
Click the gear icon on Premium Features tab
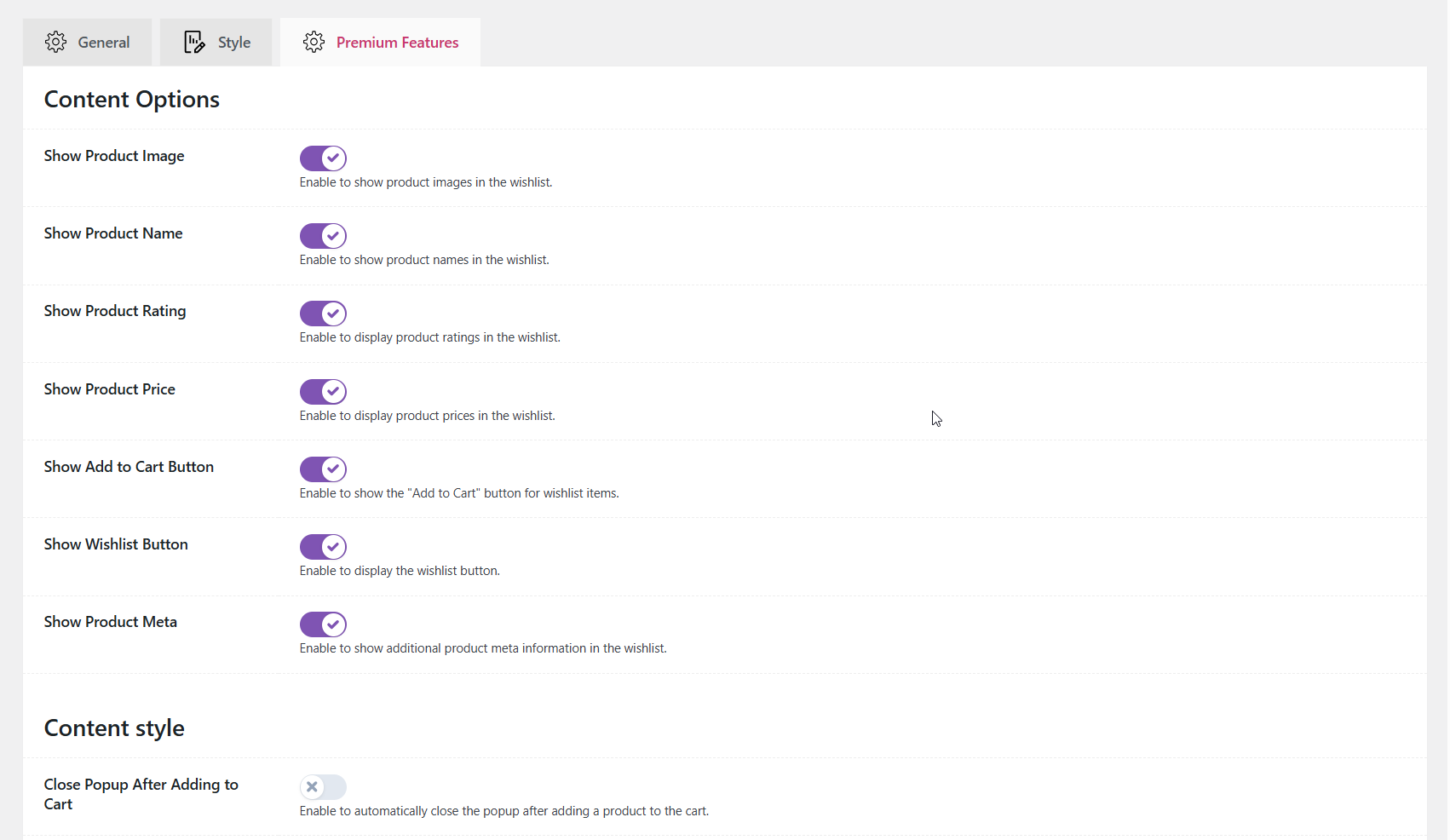tap(314, 41)
